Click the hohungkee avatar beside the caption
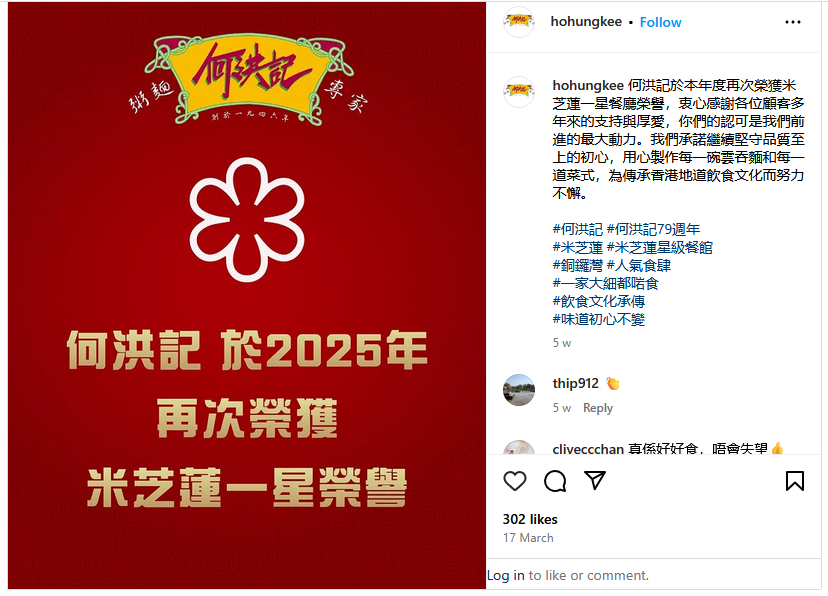 [519, 92]
